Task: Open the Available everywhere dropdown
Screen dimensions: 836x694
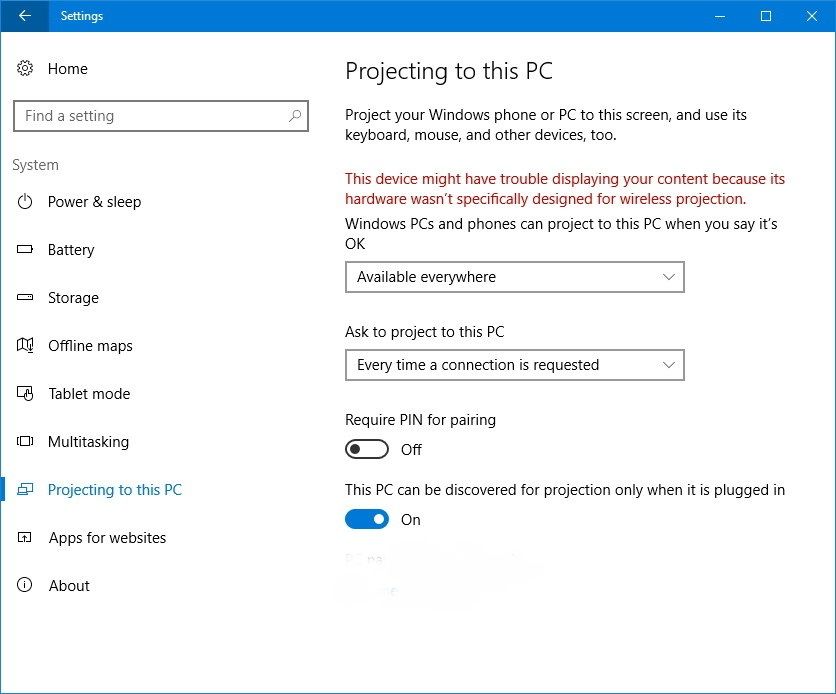Action: (514, 277)
